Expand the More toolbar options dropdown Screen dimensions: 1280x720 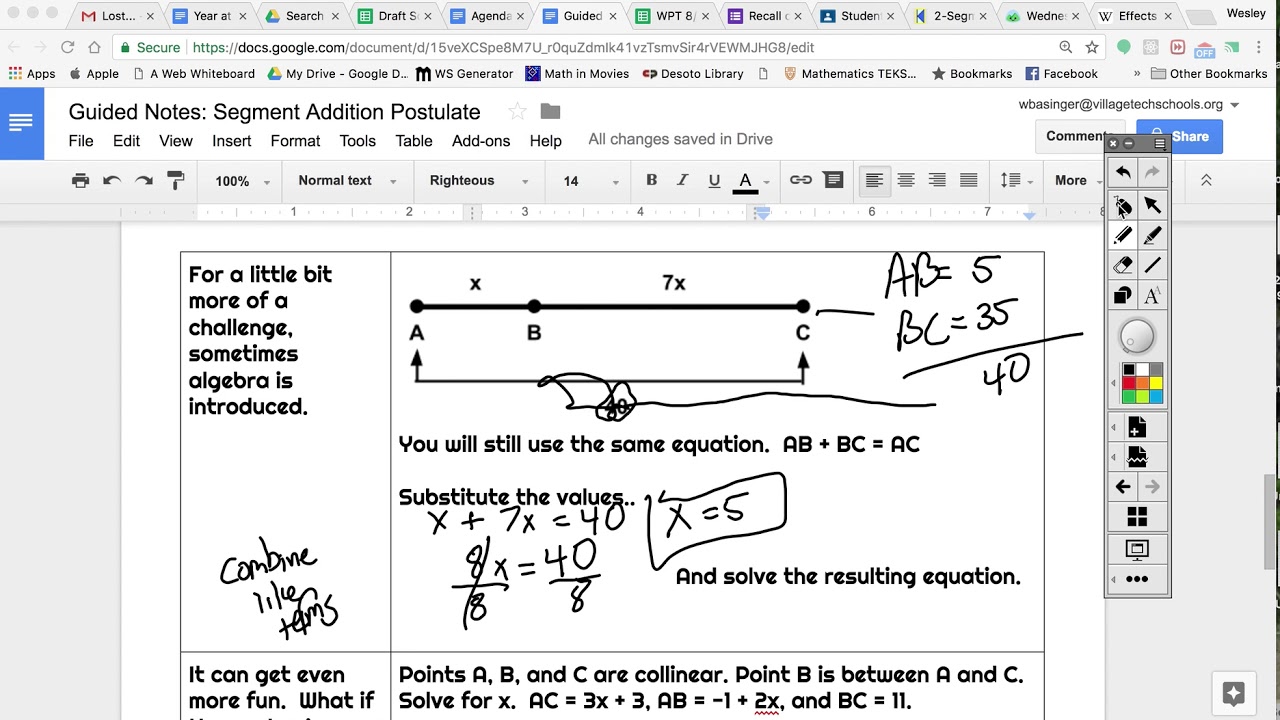click(1078, 181)
